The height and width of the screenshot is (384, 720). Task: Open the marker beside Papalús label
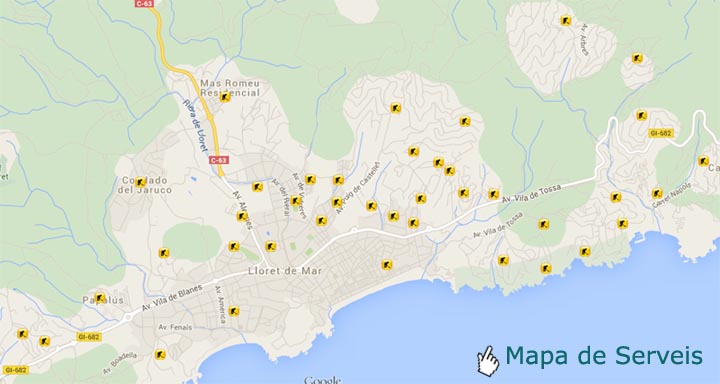click(100, 297)
